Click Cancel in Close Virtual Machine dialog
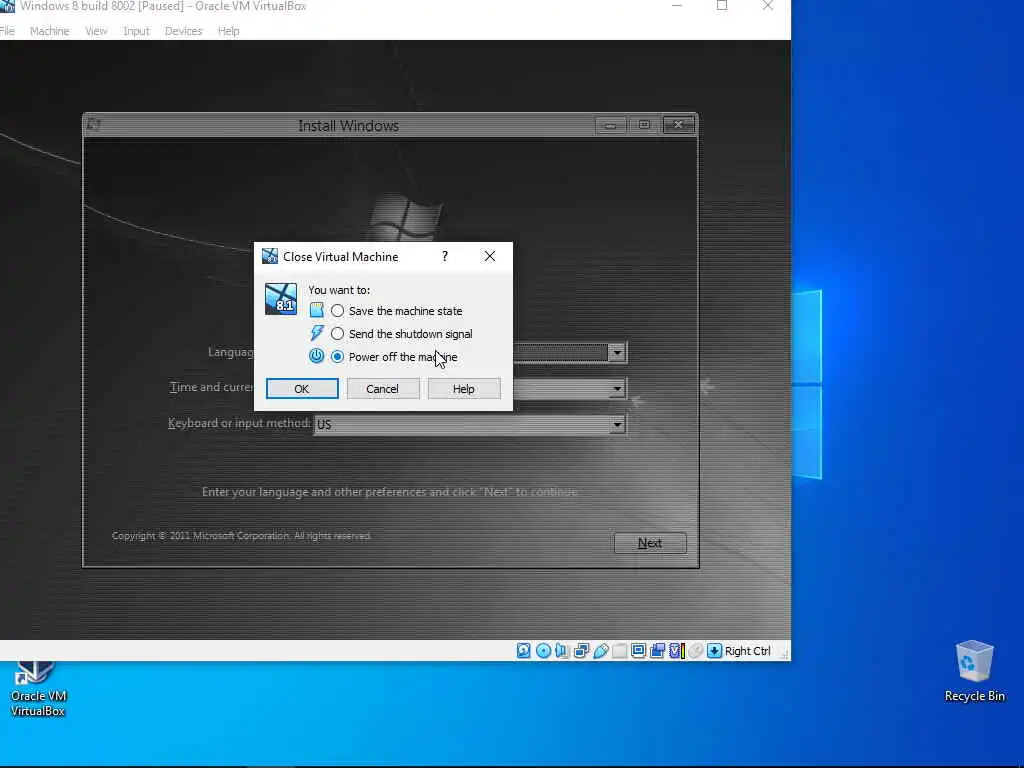 (383, 389)
